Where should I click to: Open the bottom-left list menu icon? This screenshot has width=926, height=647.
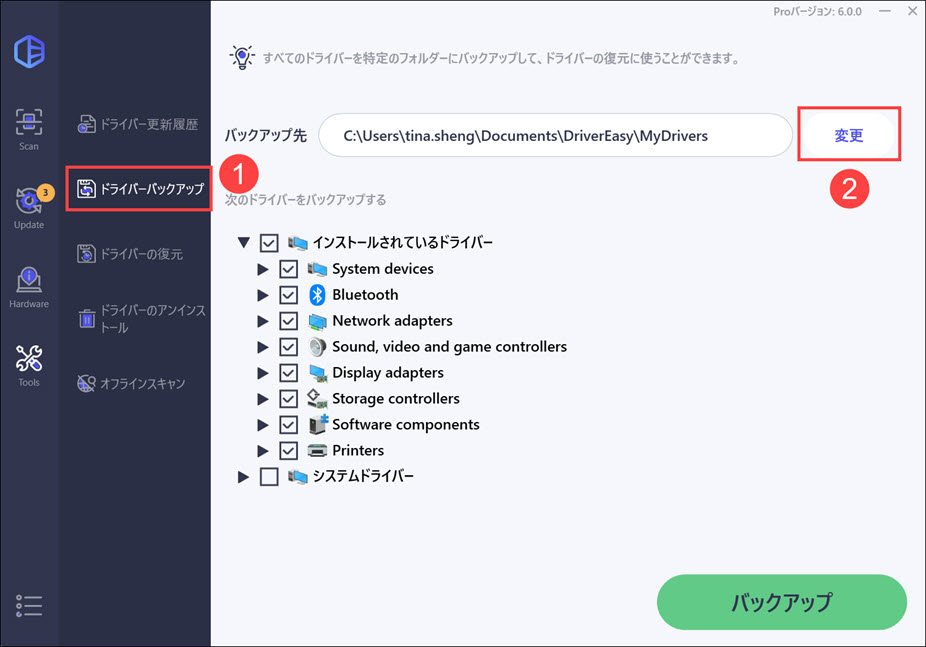pyautogui.click(x=29, y=606)
